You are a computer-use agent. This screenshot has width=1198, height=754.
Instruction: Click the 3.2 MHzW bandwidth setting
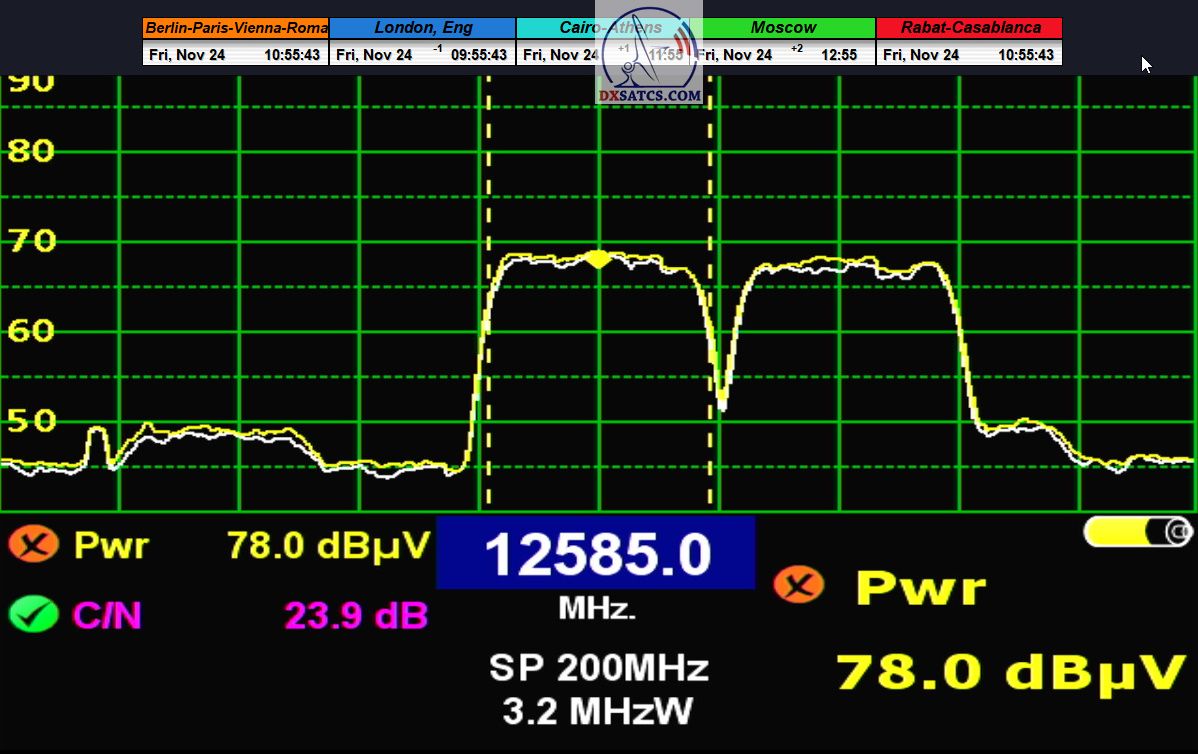point(598,711)
